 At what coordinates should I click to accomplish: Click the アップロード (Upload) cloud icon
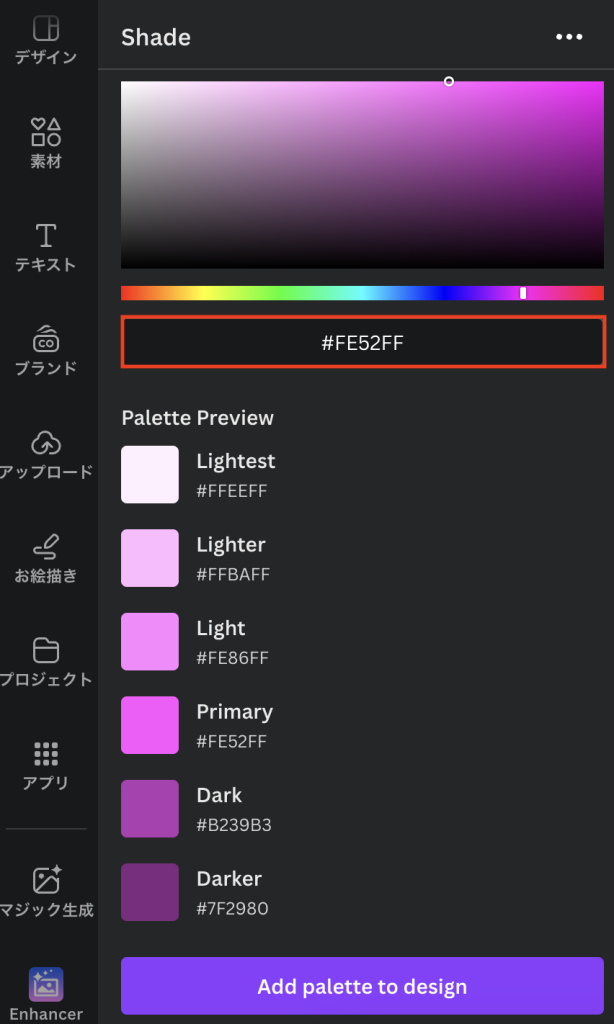46,443
